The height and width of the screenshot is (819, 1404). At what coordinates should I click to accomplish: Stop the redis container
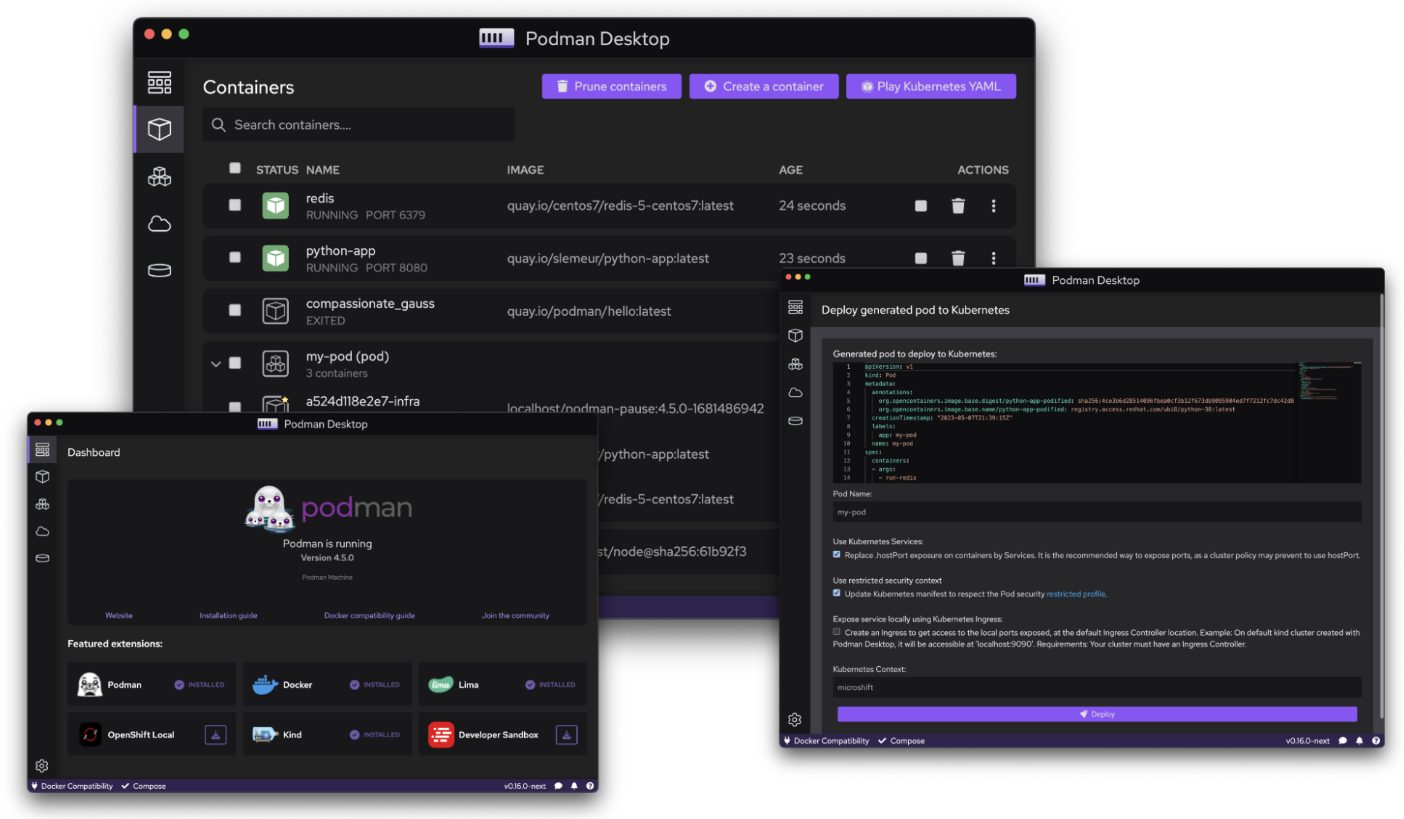[921, 206]
